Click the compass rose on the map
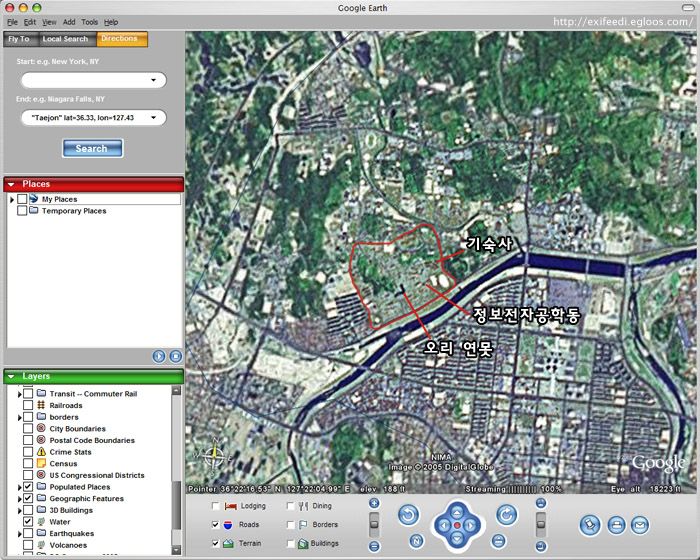700x560 pixels. (x=214, y=456)
